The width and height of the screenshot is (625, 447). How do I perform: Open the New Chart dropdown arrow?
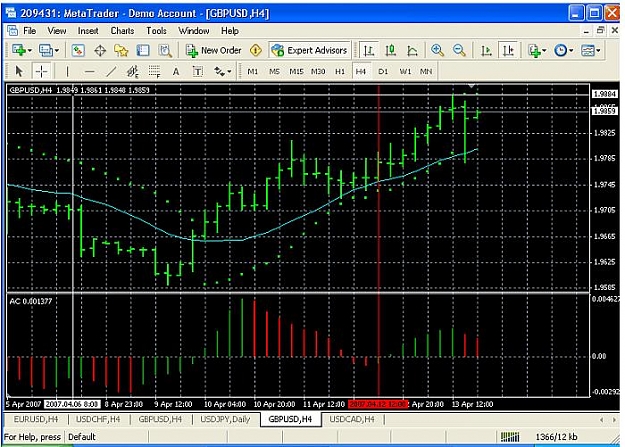click(29, 51)
